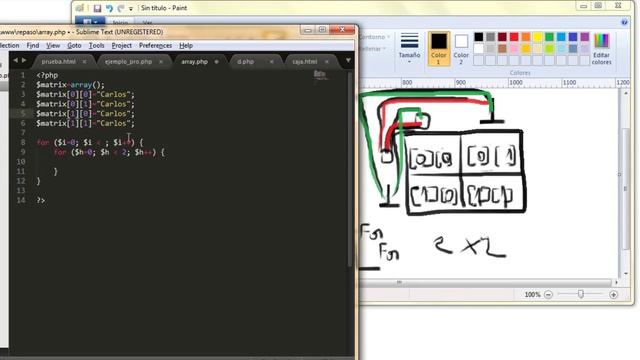Pick the dark red swatch in the Paint palette
Viewport: 640px width, 360px height.
coord(502,37)
